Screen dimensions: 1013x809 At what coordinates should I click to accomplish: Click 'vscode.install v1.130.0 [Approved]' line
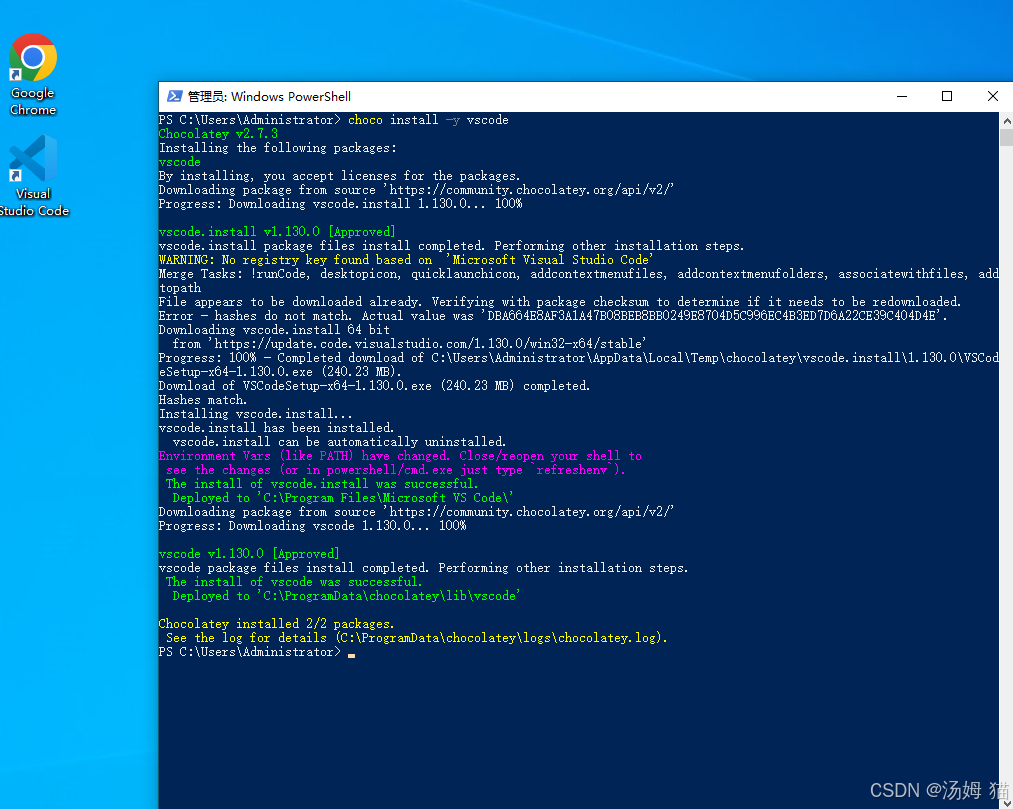[x=277, y=231]
